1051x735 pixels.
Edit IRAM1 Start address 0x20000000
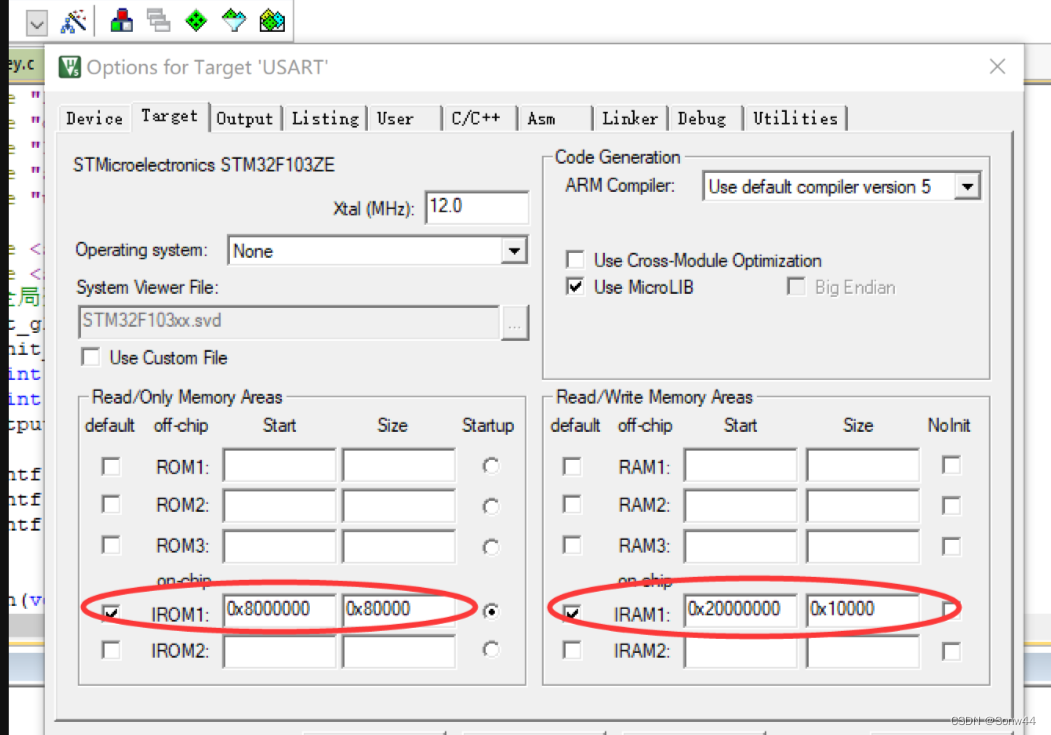coord(741,610)
